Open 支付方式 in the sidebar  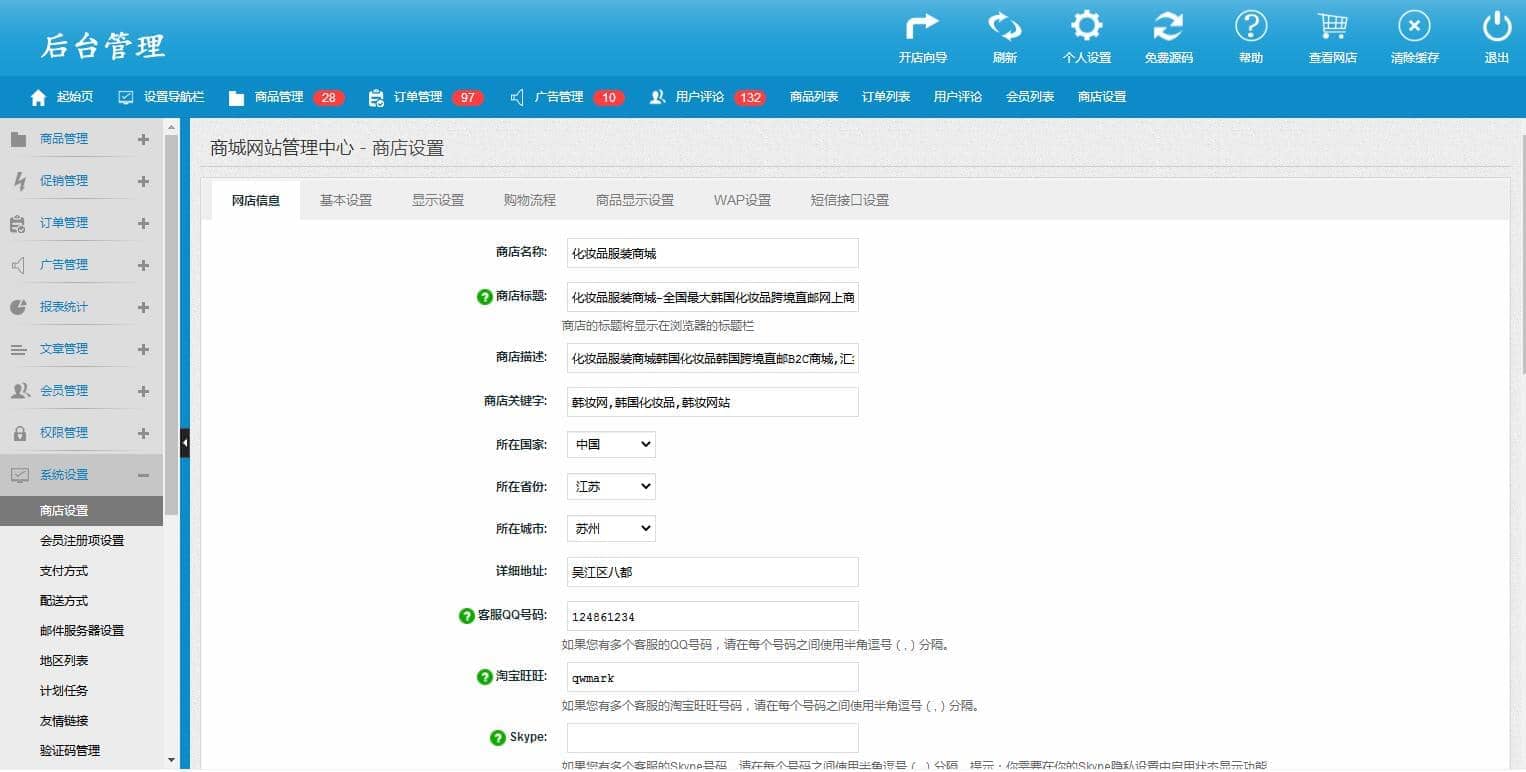click(64, 571)
